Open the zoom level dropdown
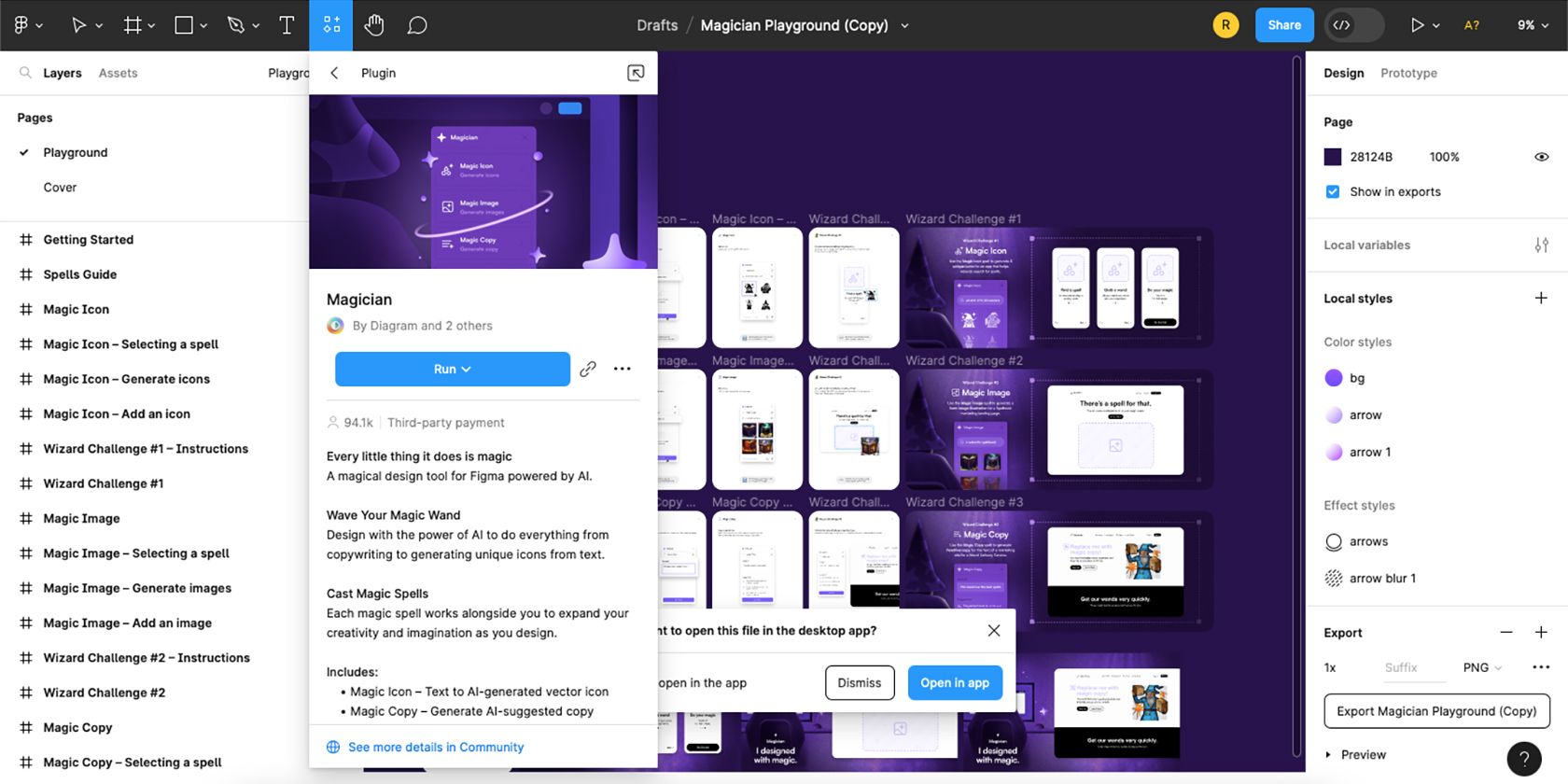Viewport: 1568px width, 784px height. point(1533,25)
